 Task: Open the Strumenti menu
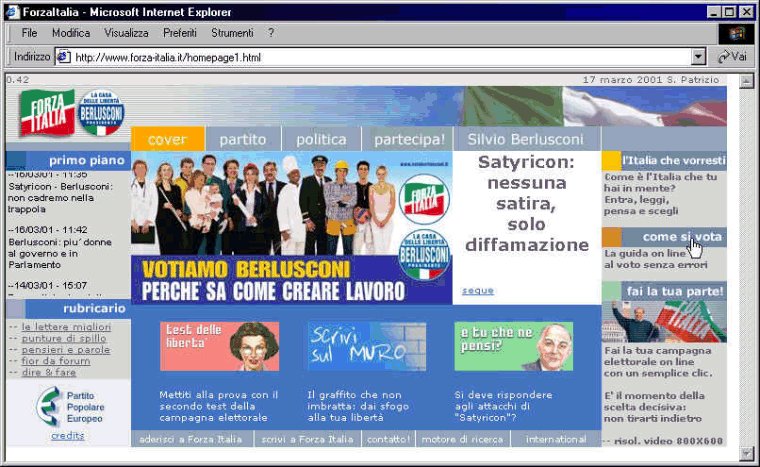coord(232,33)
